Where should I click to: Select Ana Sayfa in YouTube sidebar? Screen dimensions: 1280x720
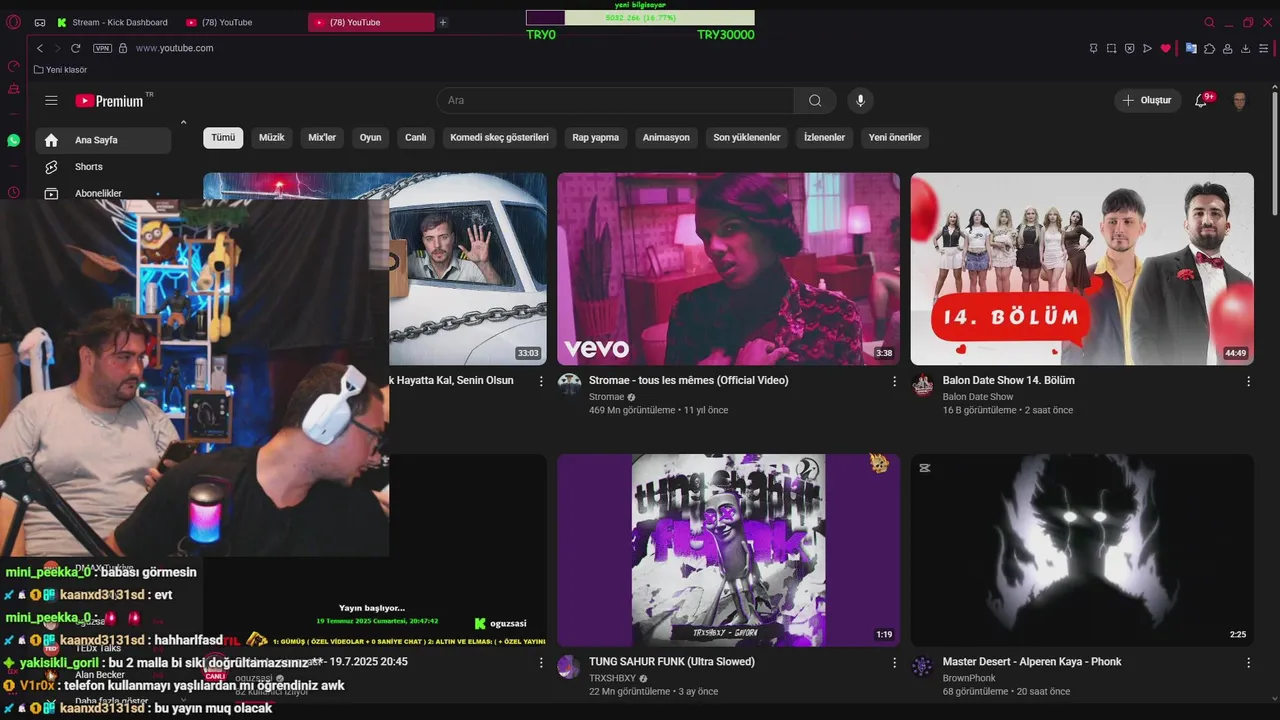104,140
